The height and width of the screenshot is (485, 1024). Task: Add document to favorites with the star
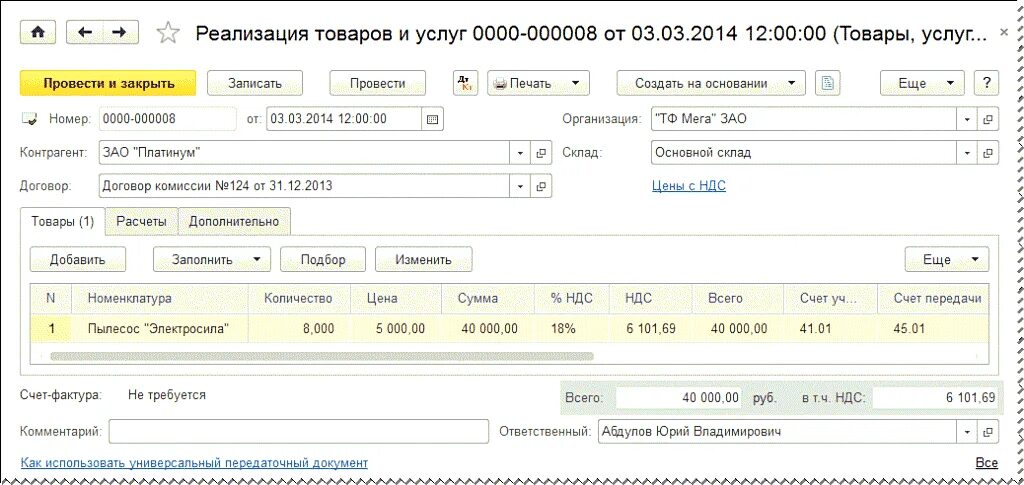coord(168,33)
